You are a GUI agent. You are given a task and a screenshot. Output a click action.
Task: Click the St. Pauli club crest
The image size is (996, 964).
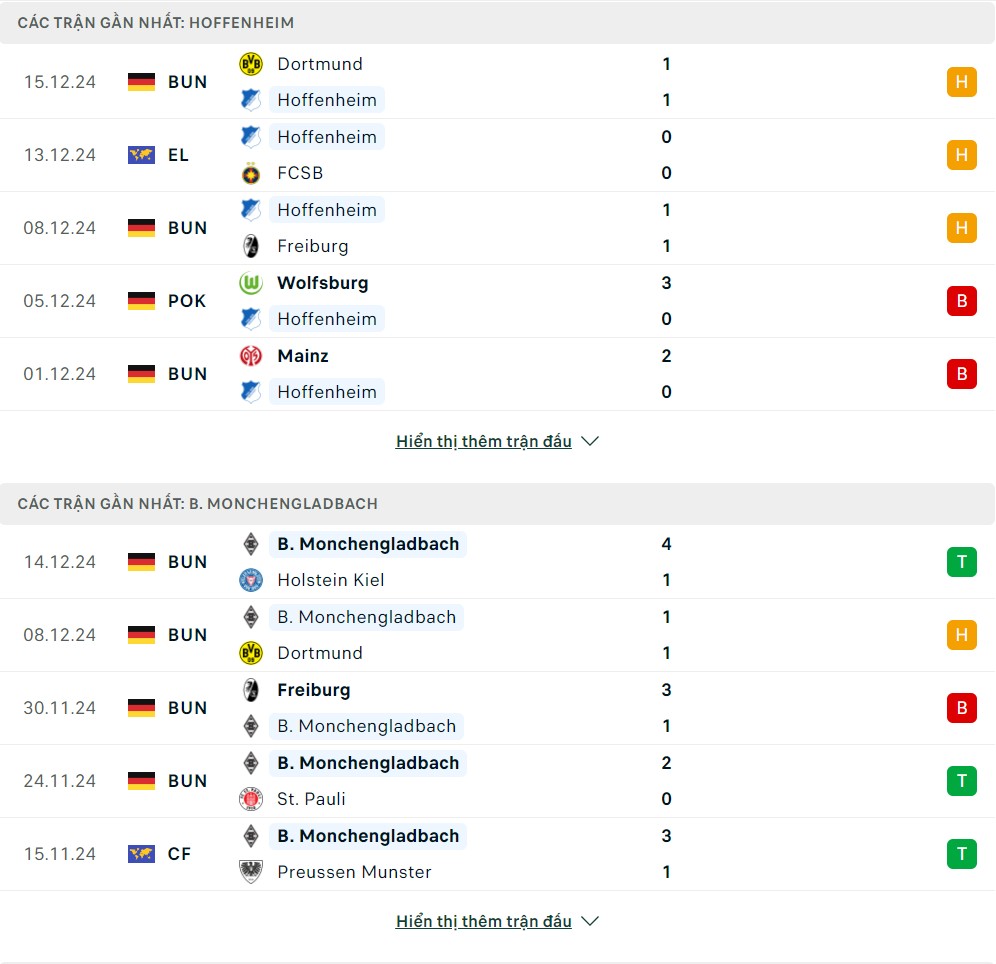250,799
